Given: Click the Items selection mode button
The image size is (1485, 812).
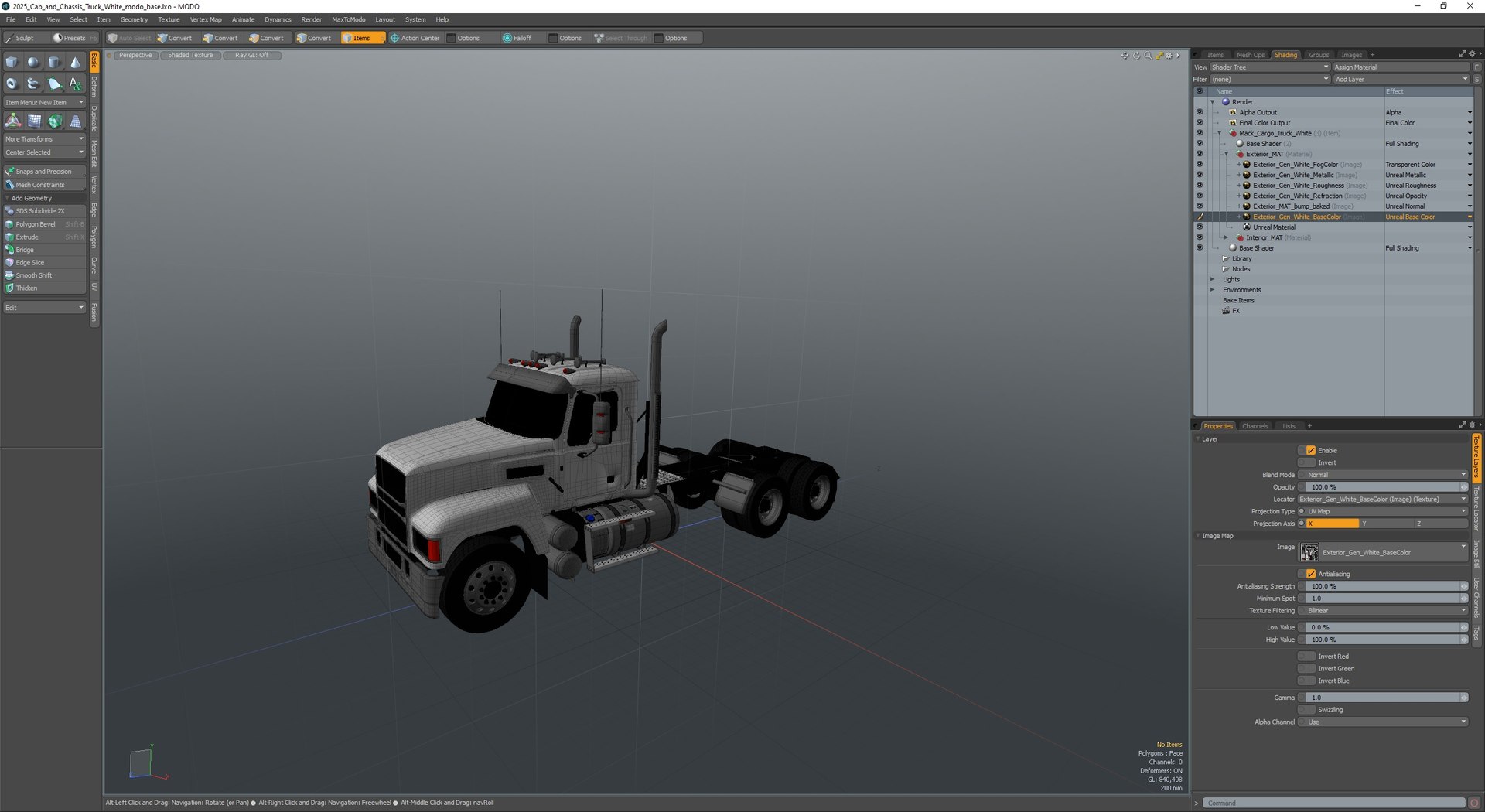Looking at the screenshot, I should click(x=362, y=38).
